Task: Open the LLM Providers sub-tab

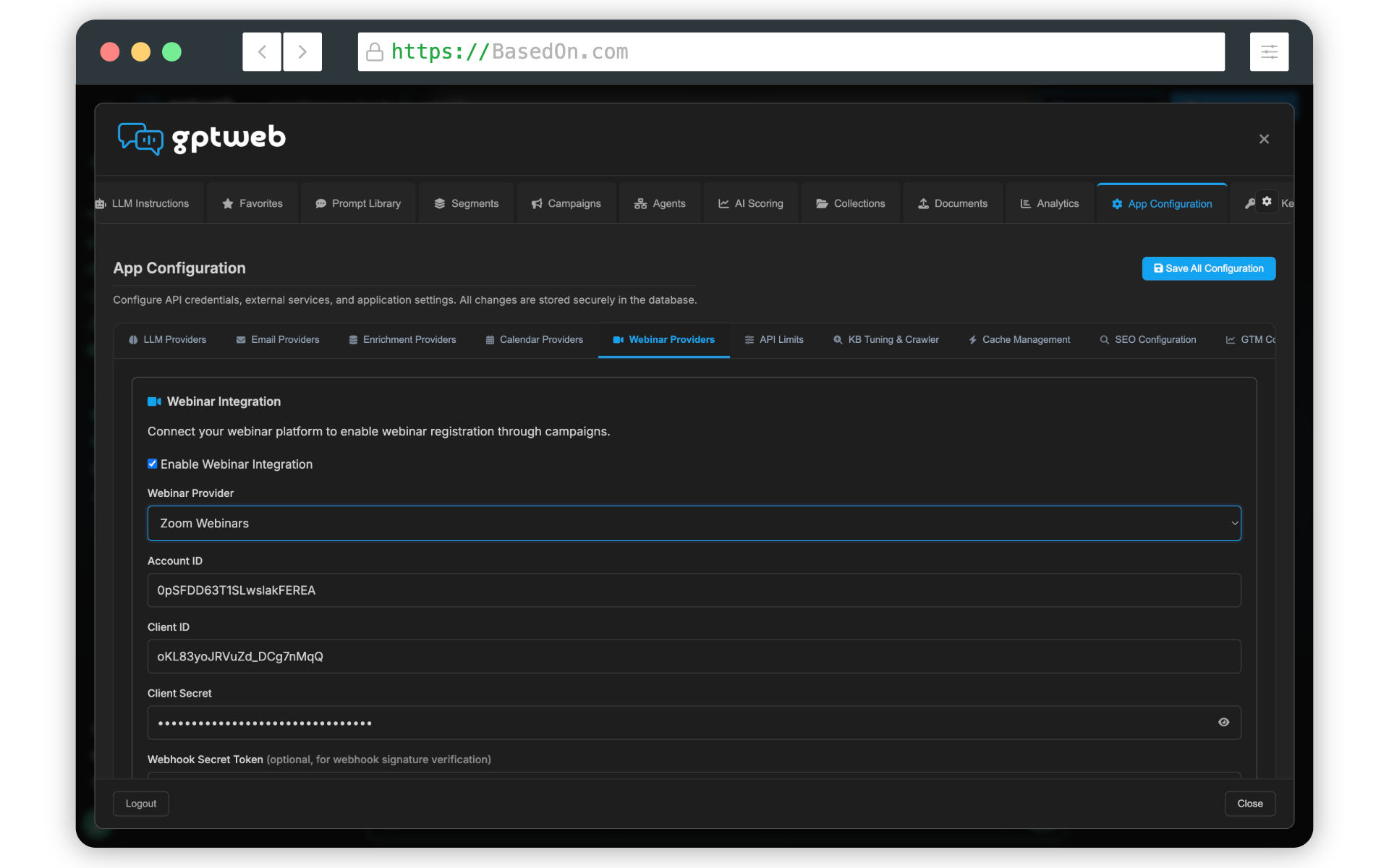Action: tap(168, 340)
